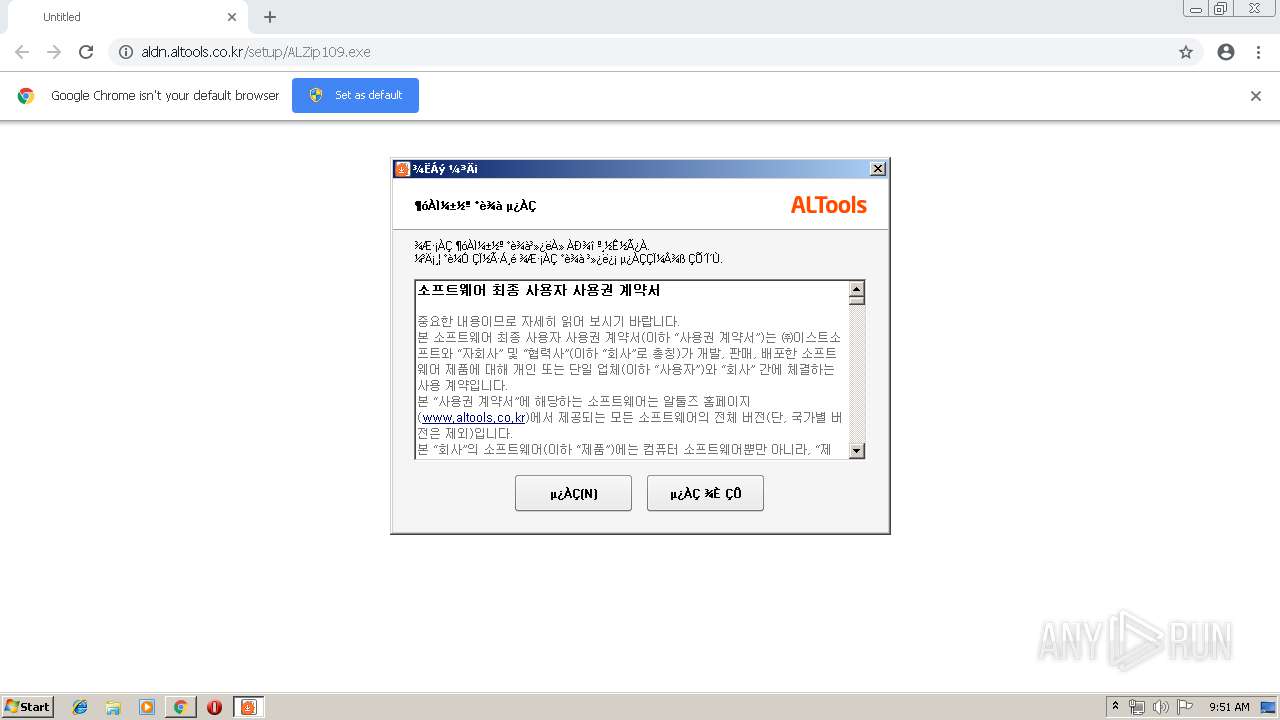Launch Internet Explorer from taskbar

[80, 707]
